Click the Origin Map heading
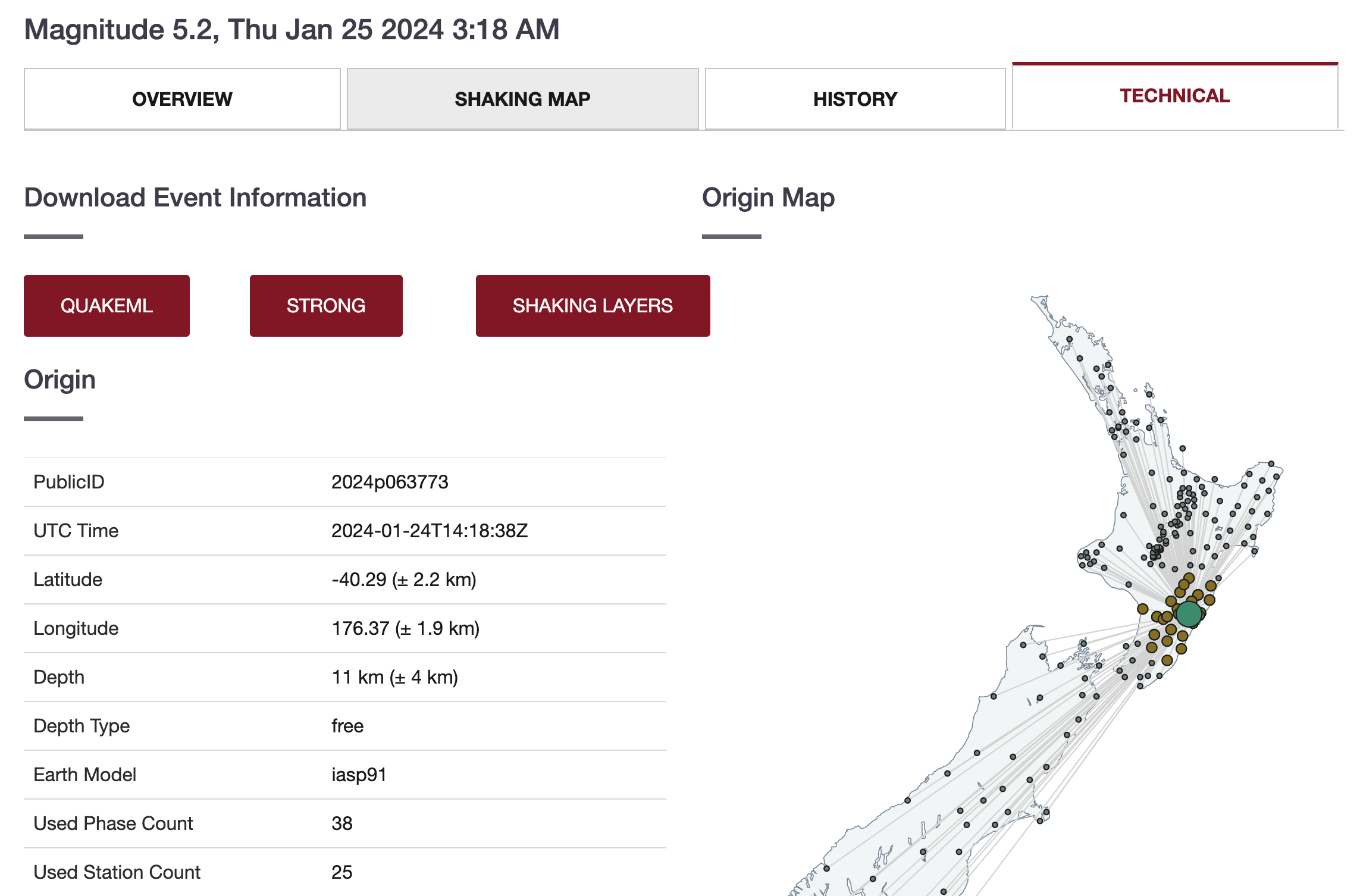 tap(768, 198)
